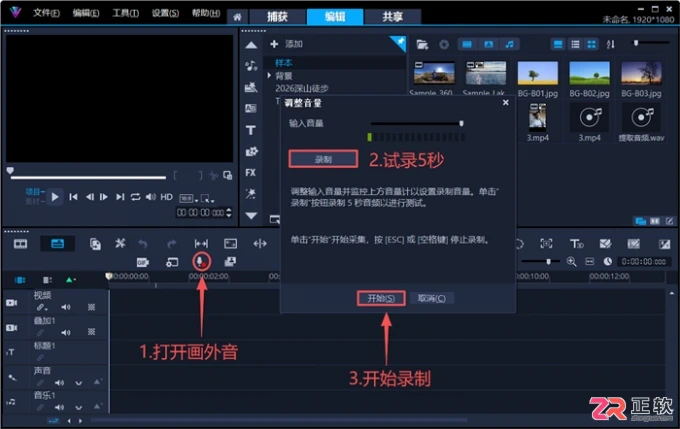Mute the 视频 track
Screen dimensions: 680x429
(66, 307)
